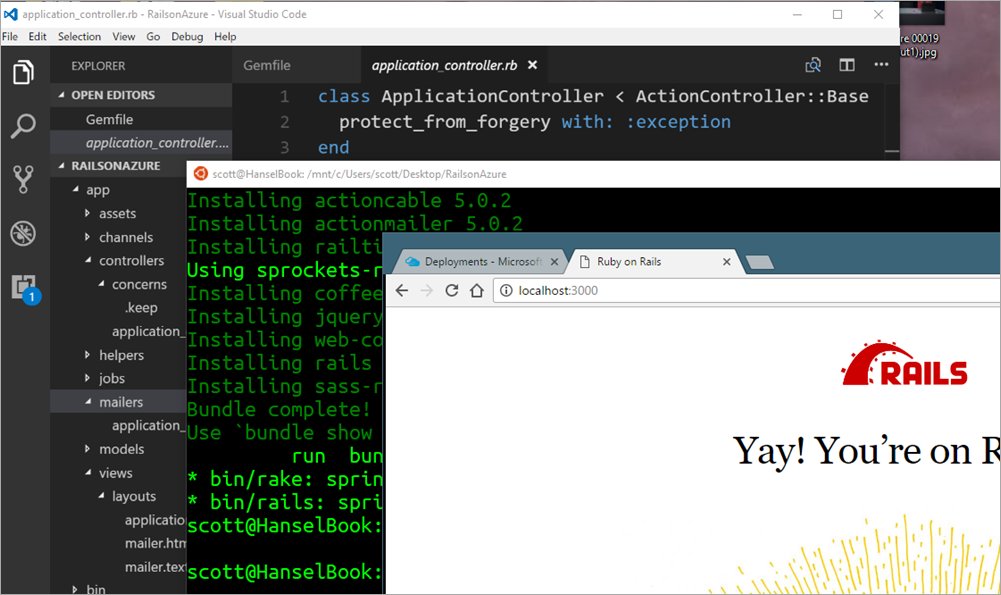
Task: Open the editor More Actions ellipsis
Action: pyautogui.click(x=882, y=64)
